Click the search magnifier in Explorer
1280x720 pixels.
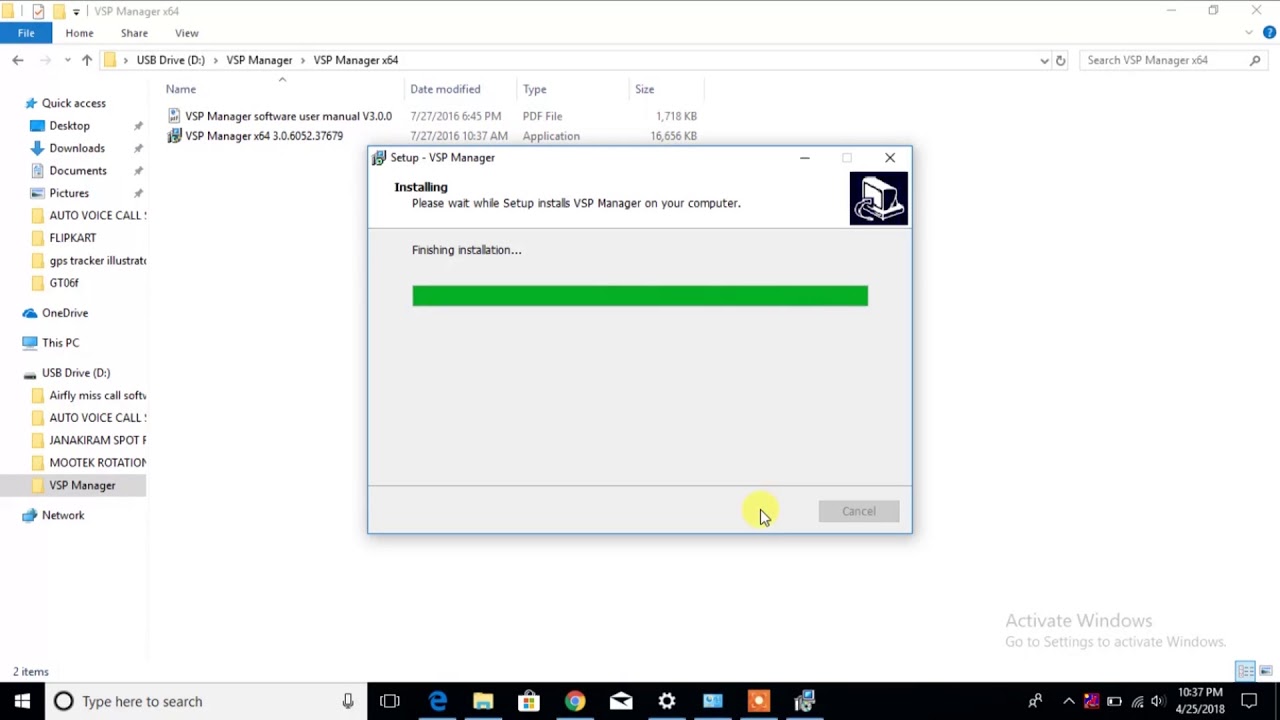coord(1255,60)
